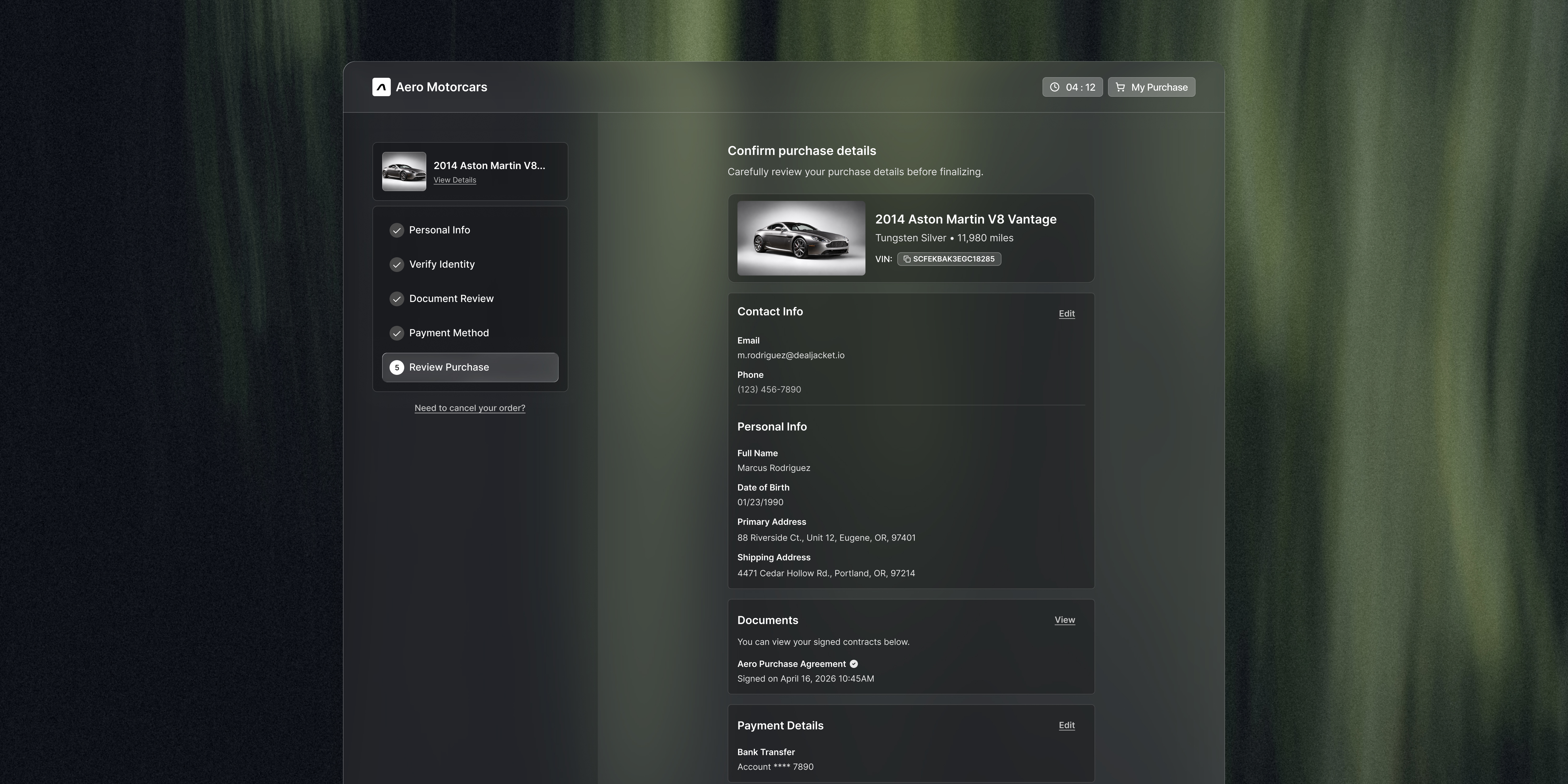
Task: Open the Personal Info step
Action: 470,230
